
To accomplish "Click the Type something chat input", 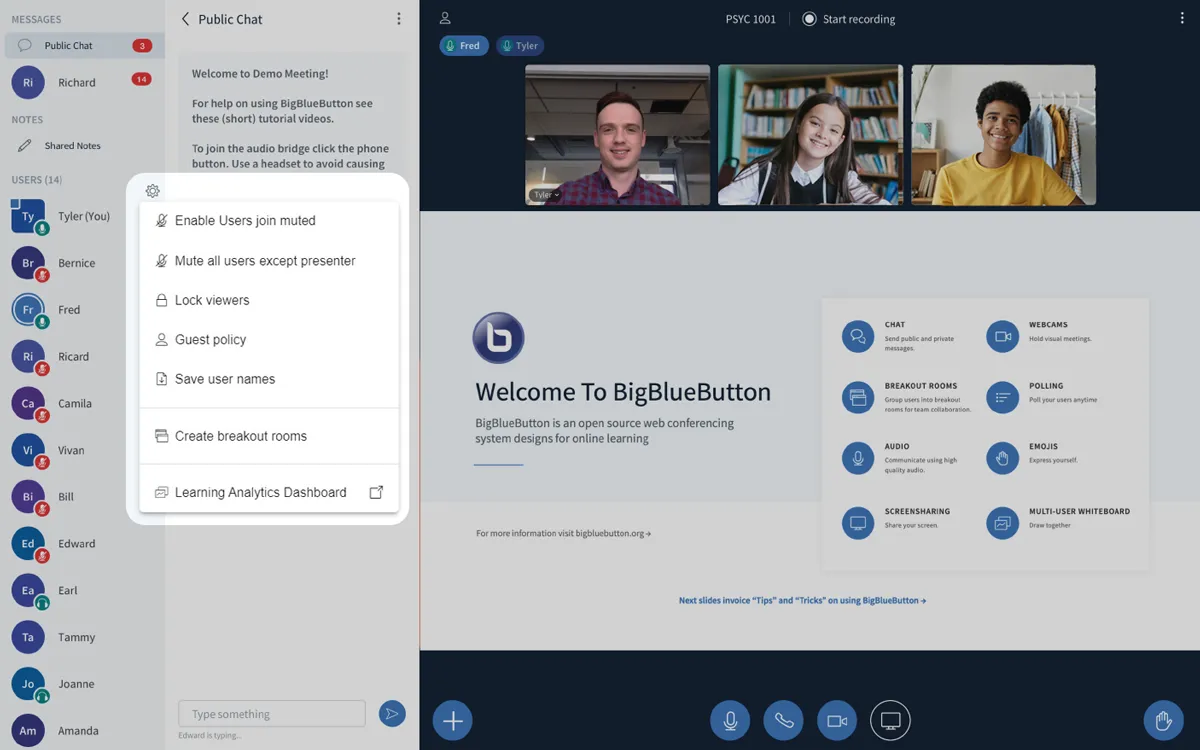I will point(272,714).
